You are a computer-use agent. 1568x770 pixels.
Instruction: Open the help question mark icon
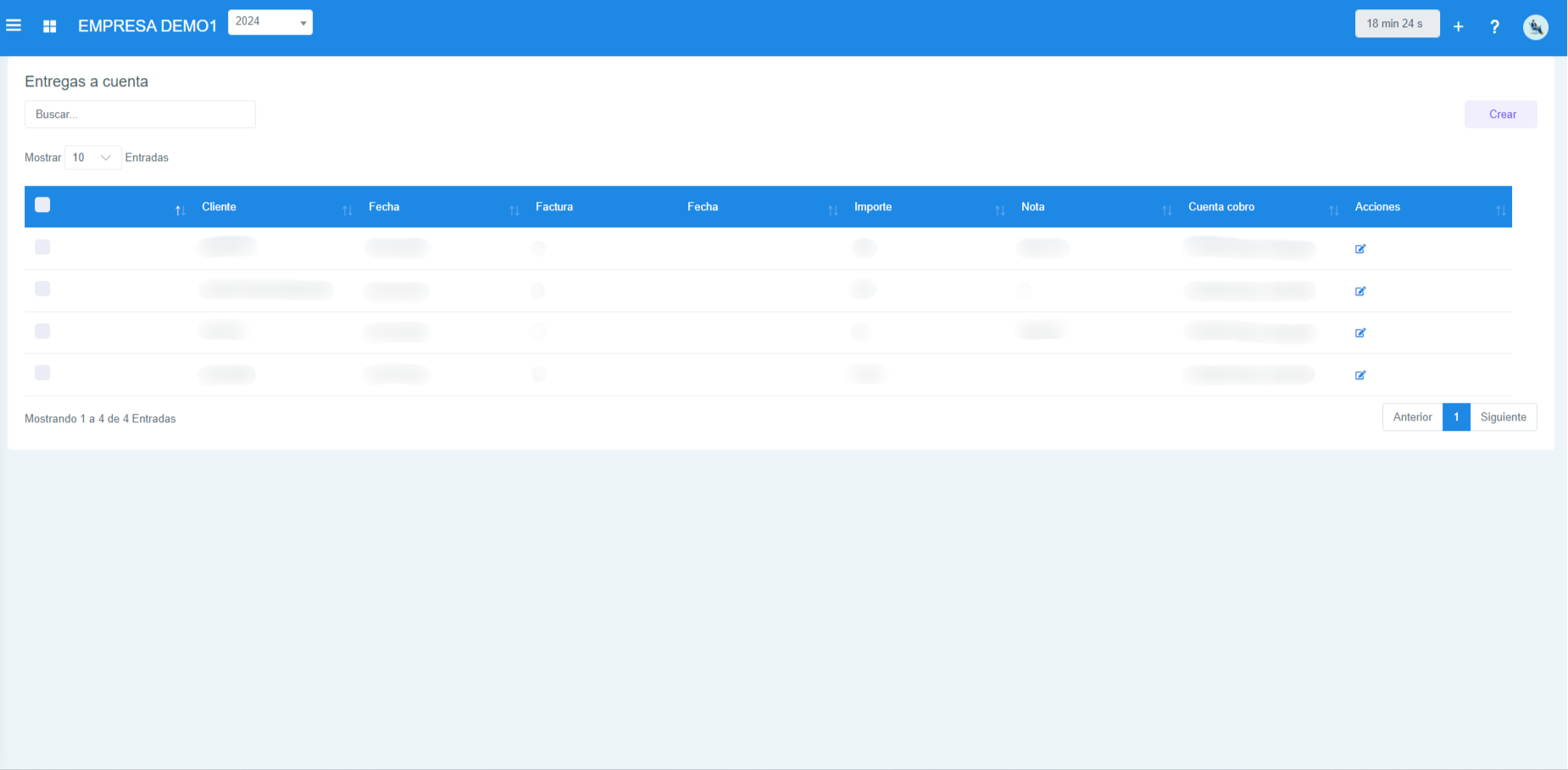tap(1494, 26)
